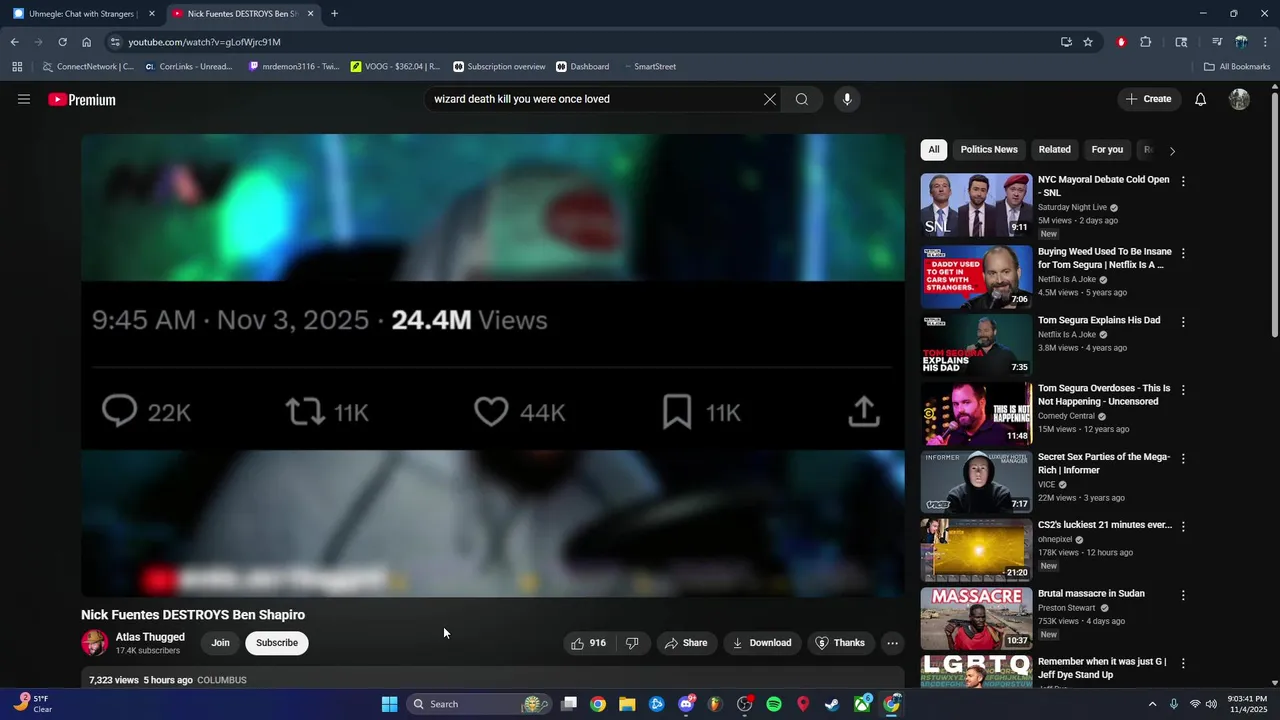Click install app icon in address bar
The width and height of the screenshot is (1280, 720).
click(x=1066, y=42)
